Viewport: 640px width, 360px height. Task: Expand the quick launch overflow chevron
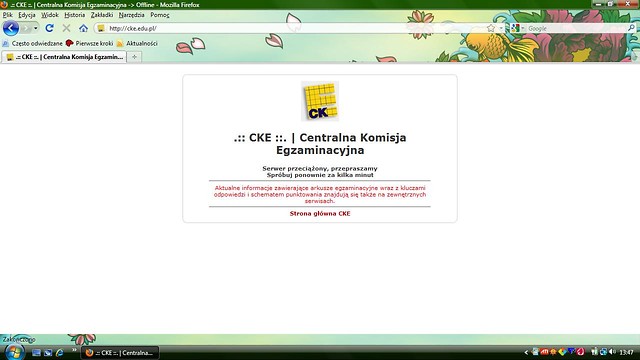click(74, 350)
